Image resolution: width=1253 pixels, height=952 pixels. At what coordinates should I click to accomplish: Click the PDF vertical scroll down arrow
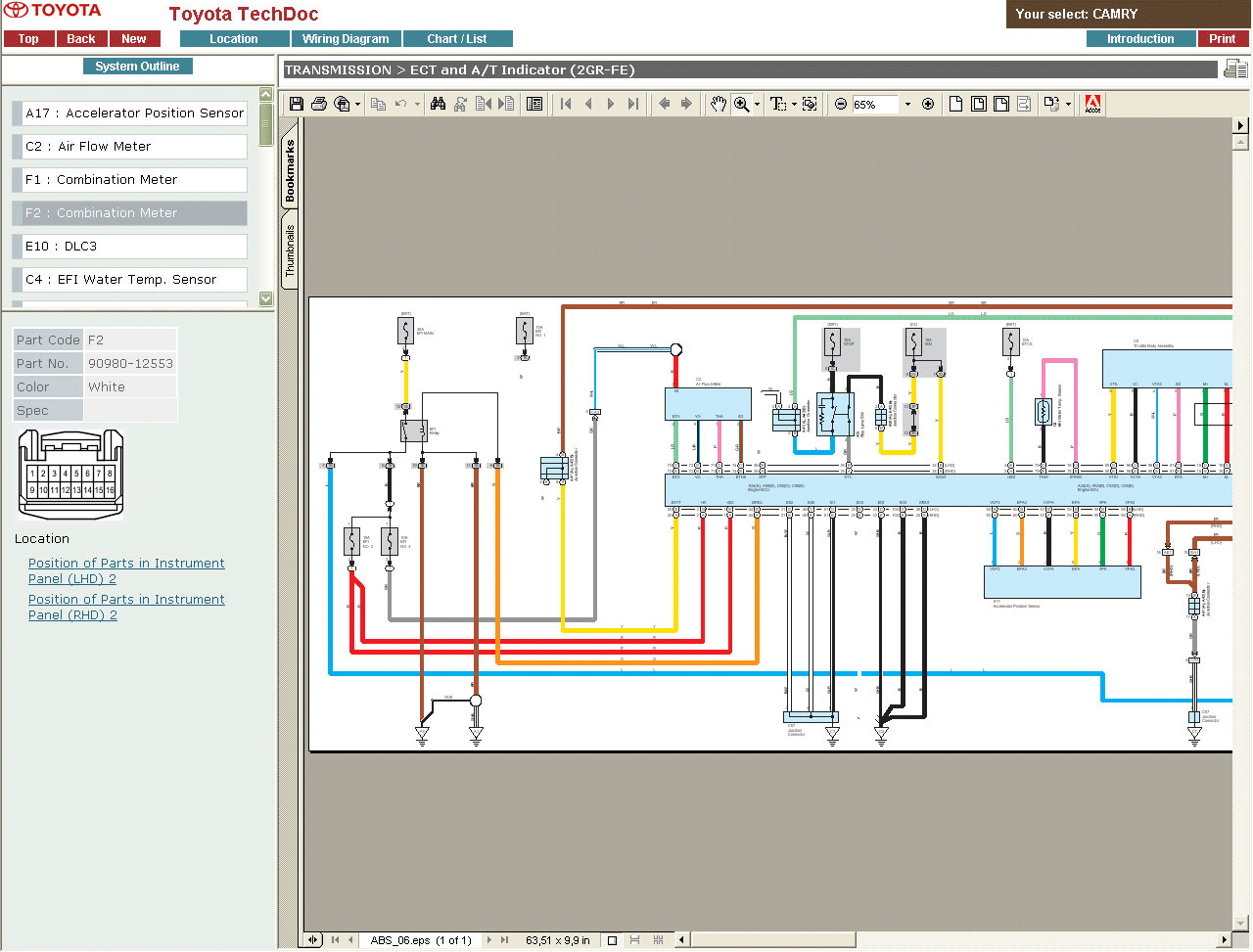click(1241, 923)
